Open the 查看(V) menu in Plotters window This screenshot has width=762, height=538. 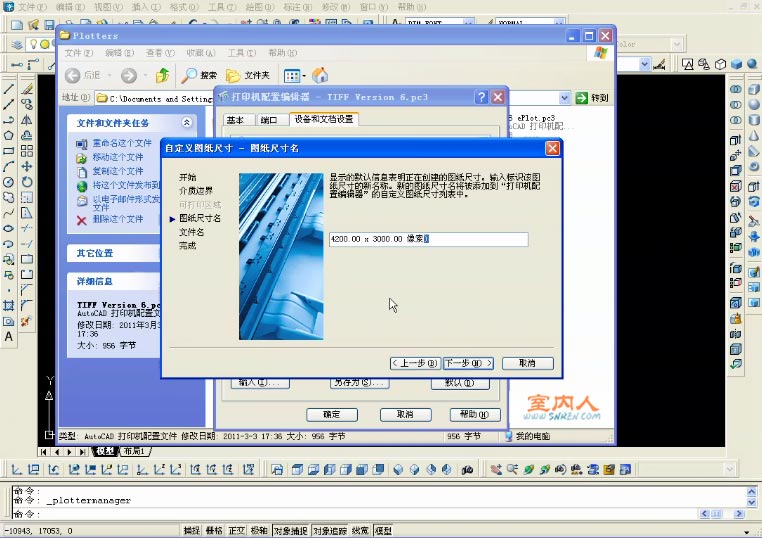160,52
